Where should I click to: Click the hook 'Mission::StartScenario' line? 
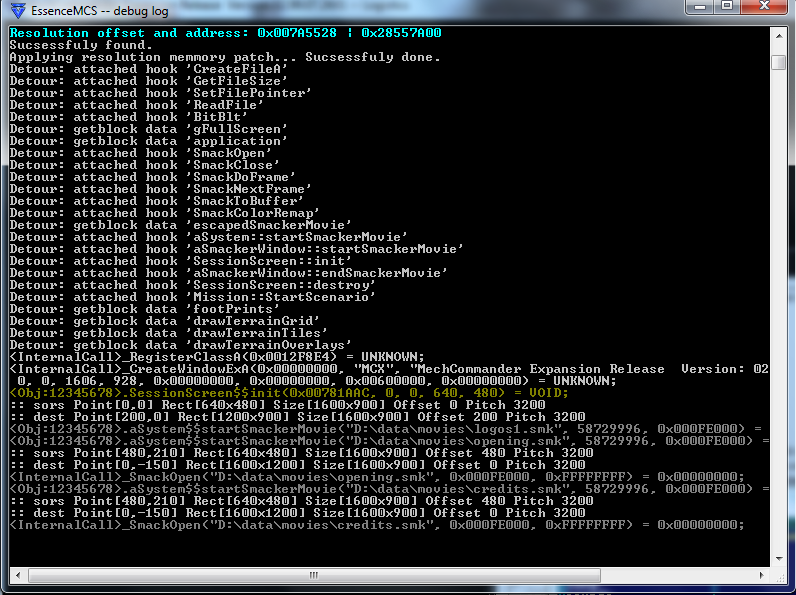coord(192,297)
